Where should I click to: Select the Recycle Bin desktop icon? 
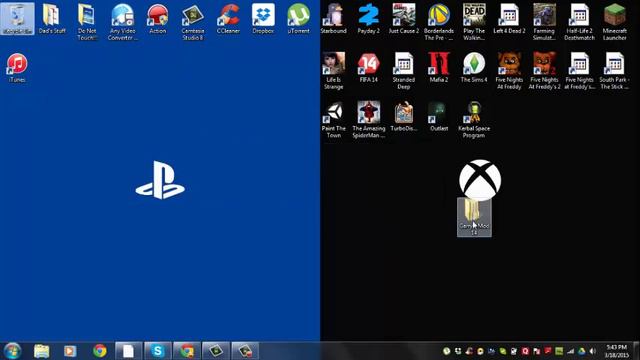pos(17,19)
